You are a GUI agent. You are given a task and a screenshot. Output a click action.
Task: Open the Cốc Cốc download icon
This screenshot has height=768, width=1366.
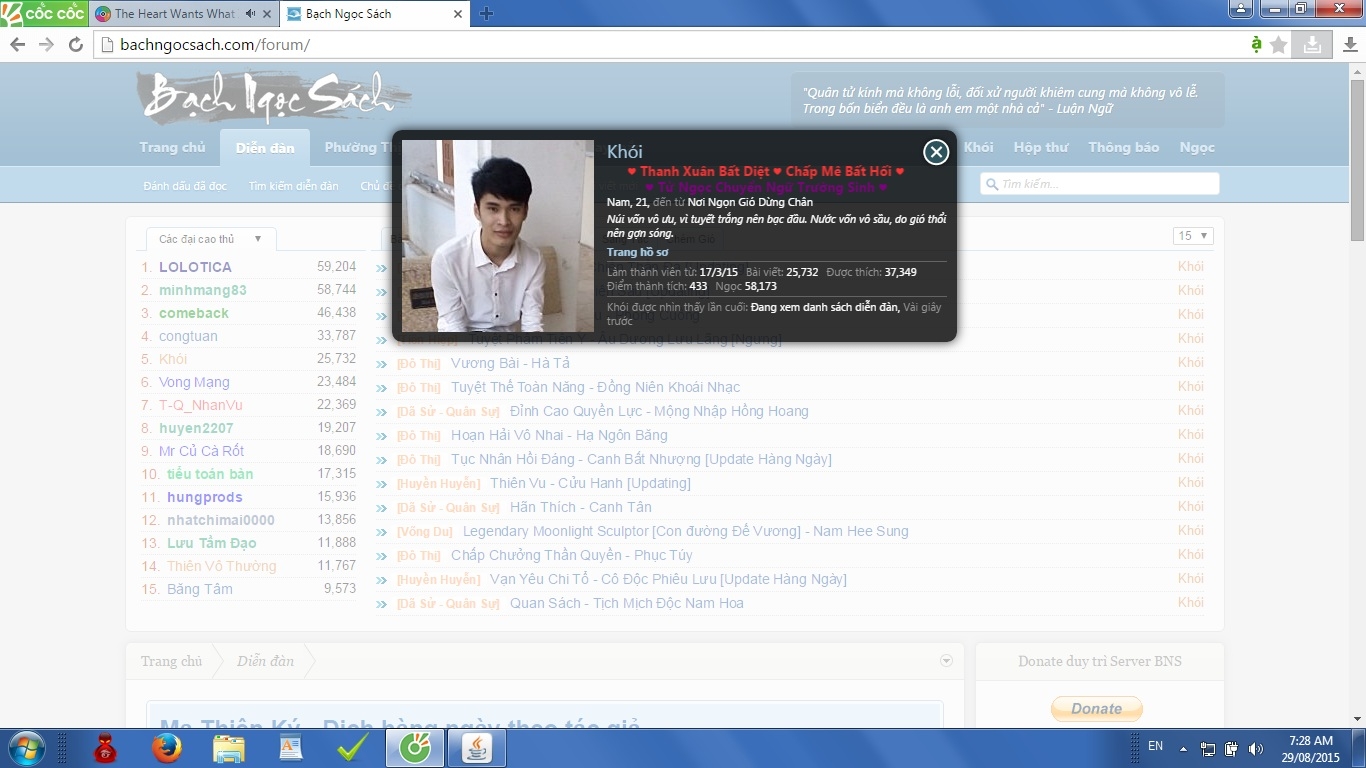pos(1311,44)
